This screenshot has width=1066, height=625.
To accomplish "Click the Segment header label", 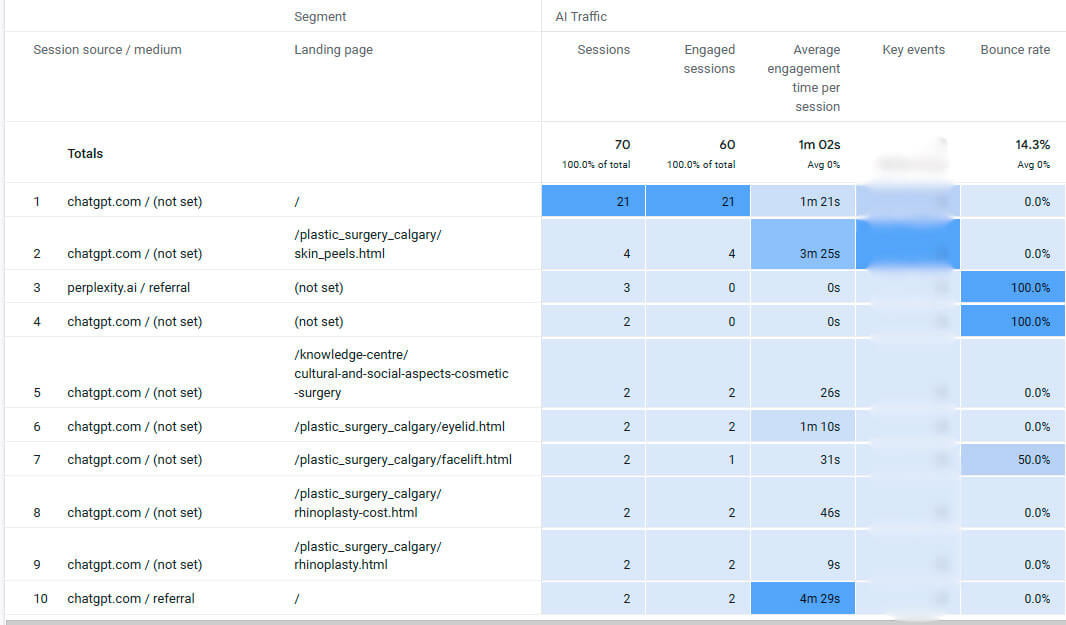I will pos(320,16).
